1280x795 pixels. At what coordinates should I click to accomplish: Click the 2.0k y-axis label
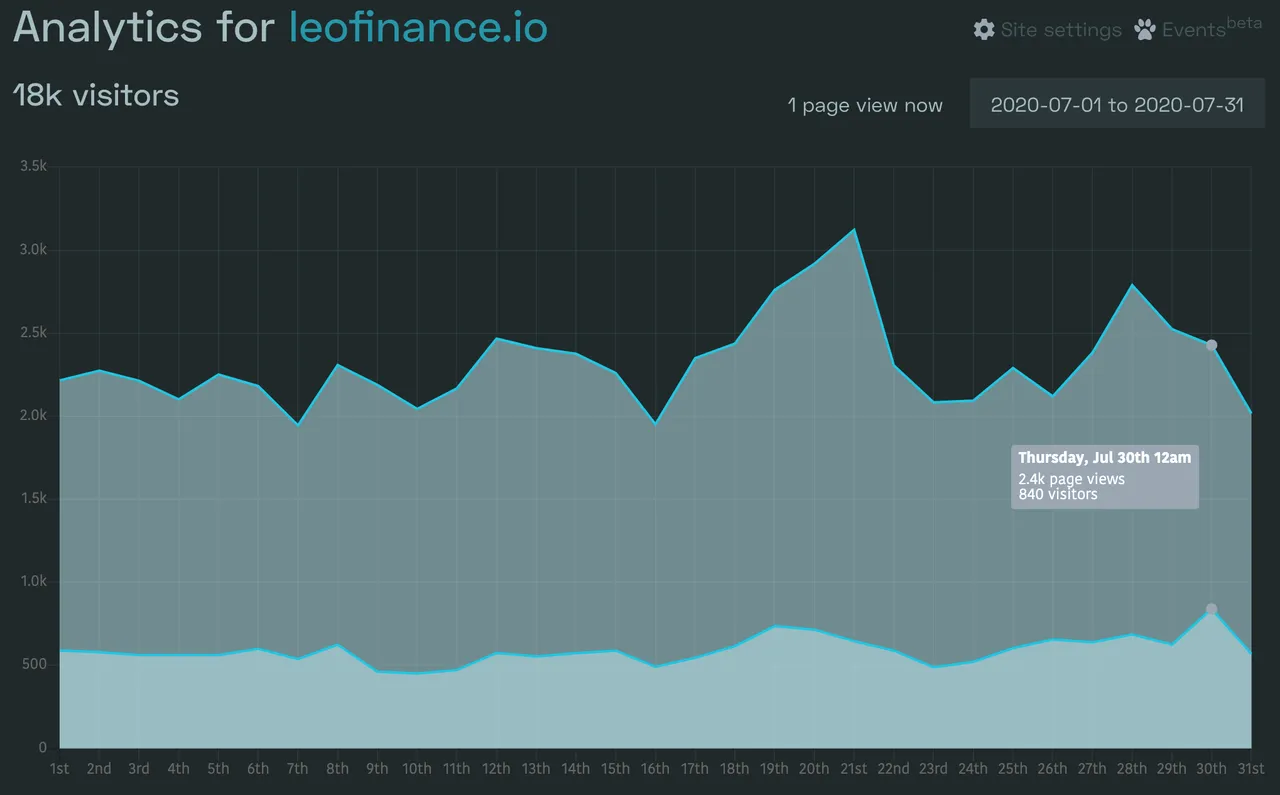(x=33, y=415)
